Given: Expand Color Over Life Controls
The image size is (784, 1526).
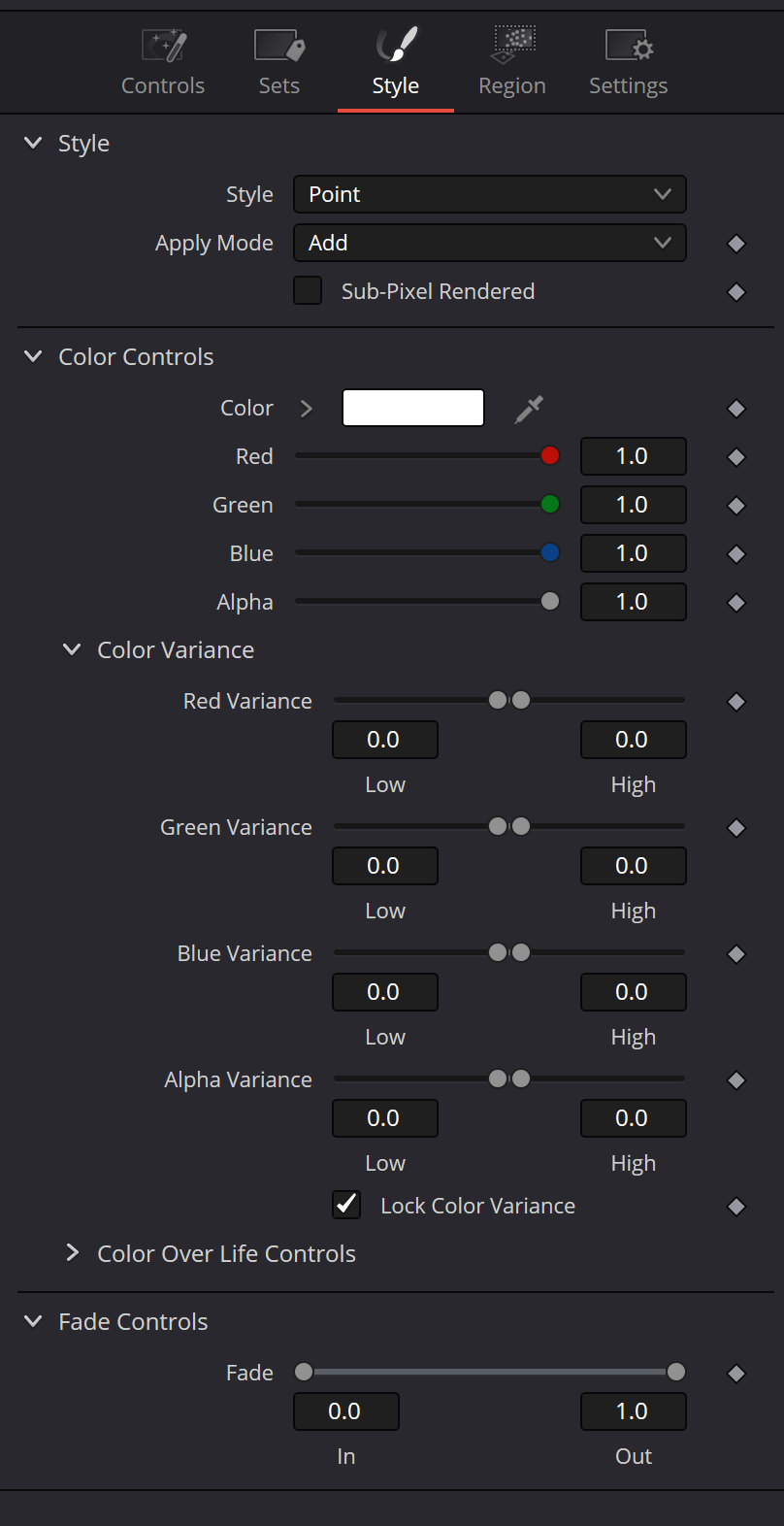Looking at the screenshot, I should coord(72,1253).
